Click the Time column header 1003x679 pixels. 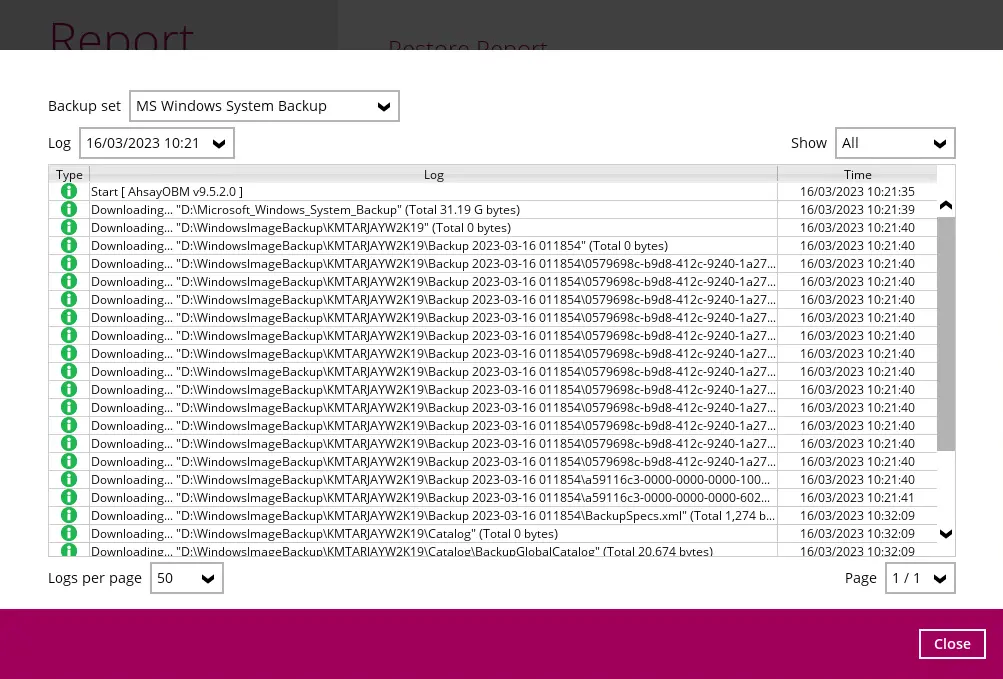coord(857,174)
